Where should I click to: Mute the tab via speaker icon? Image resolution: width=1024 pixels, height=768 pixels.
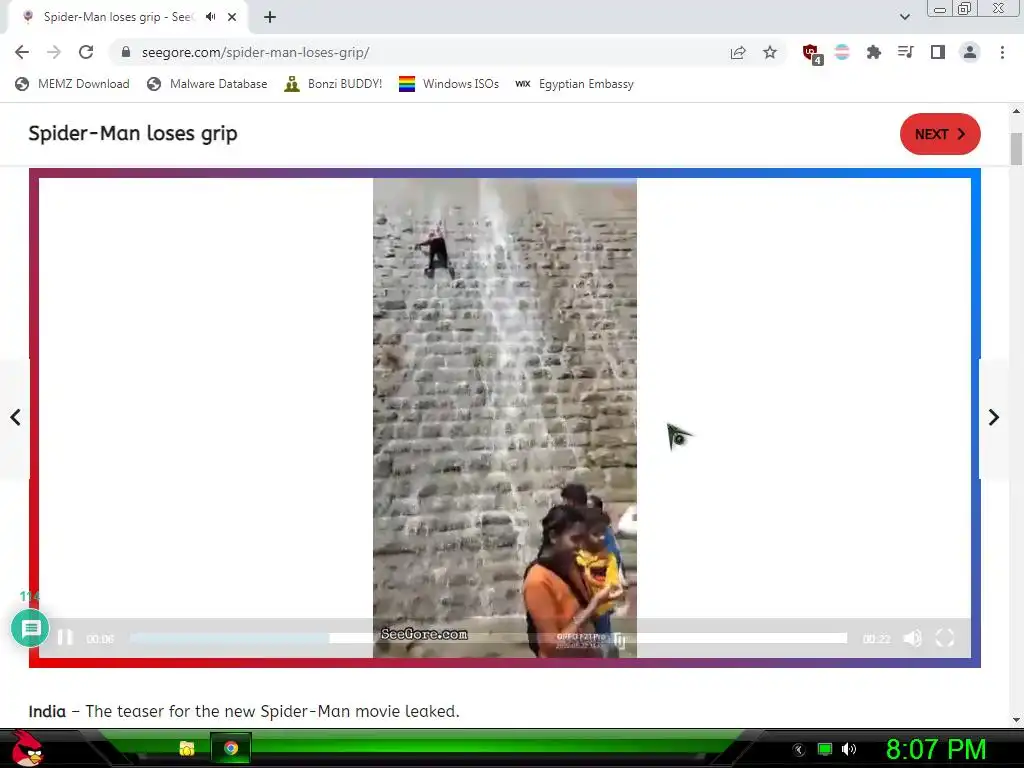click(x=210, y=17)
